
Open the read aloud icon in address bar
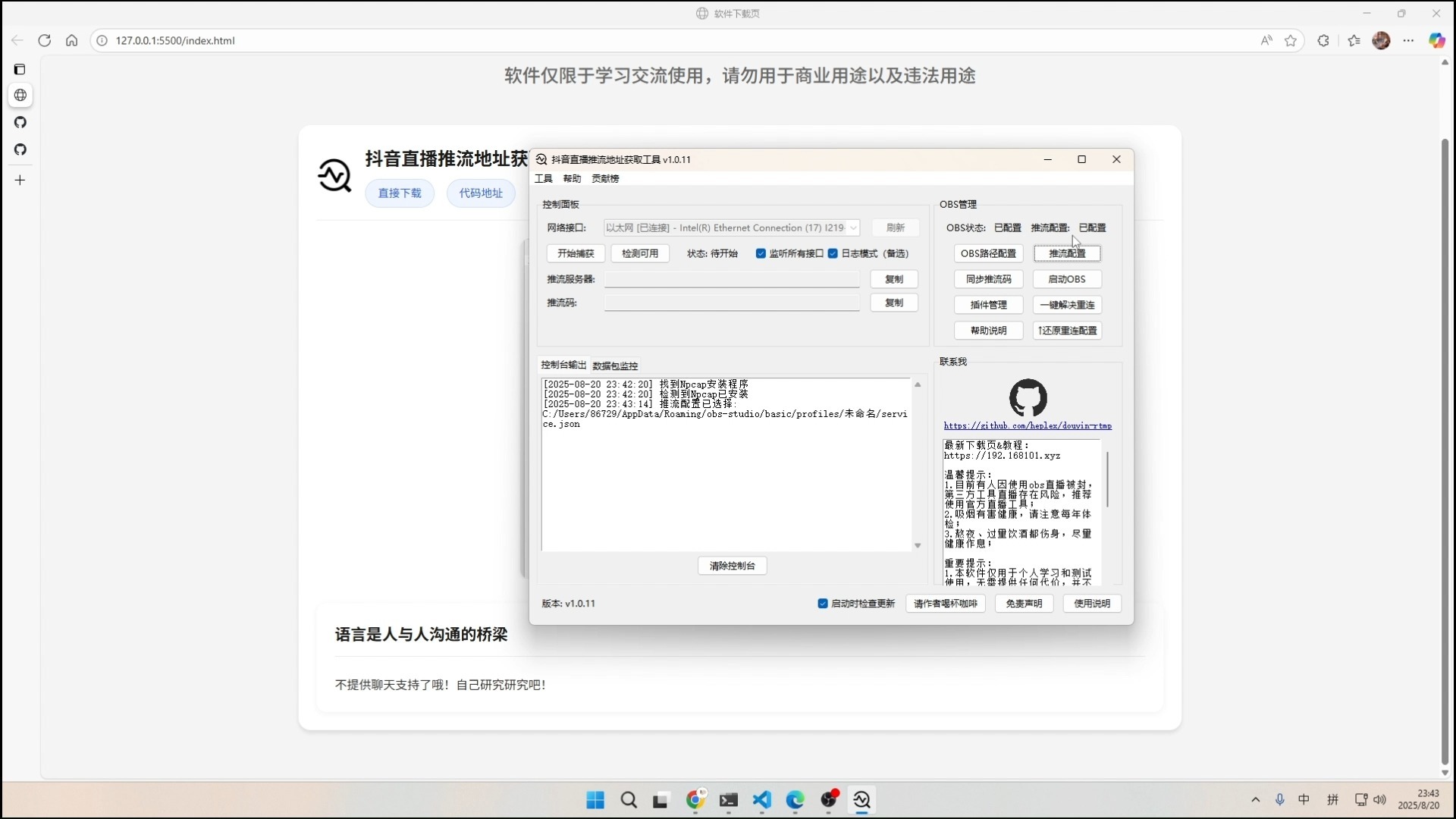coord(1266,40)
